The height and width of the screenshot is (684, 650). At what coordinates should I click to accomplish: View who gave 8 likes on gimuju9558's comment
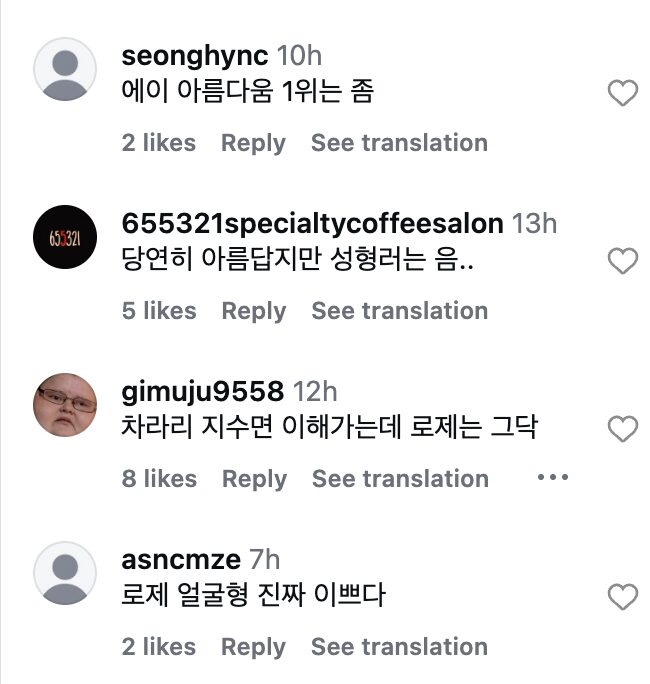159,479
